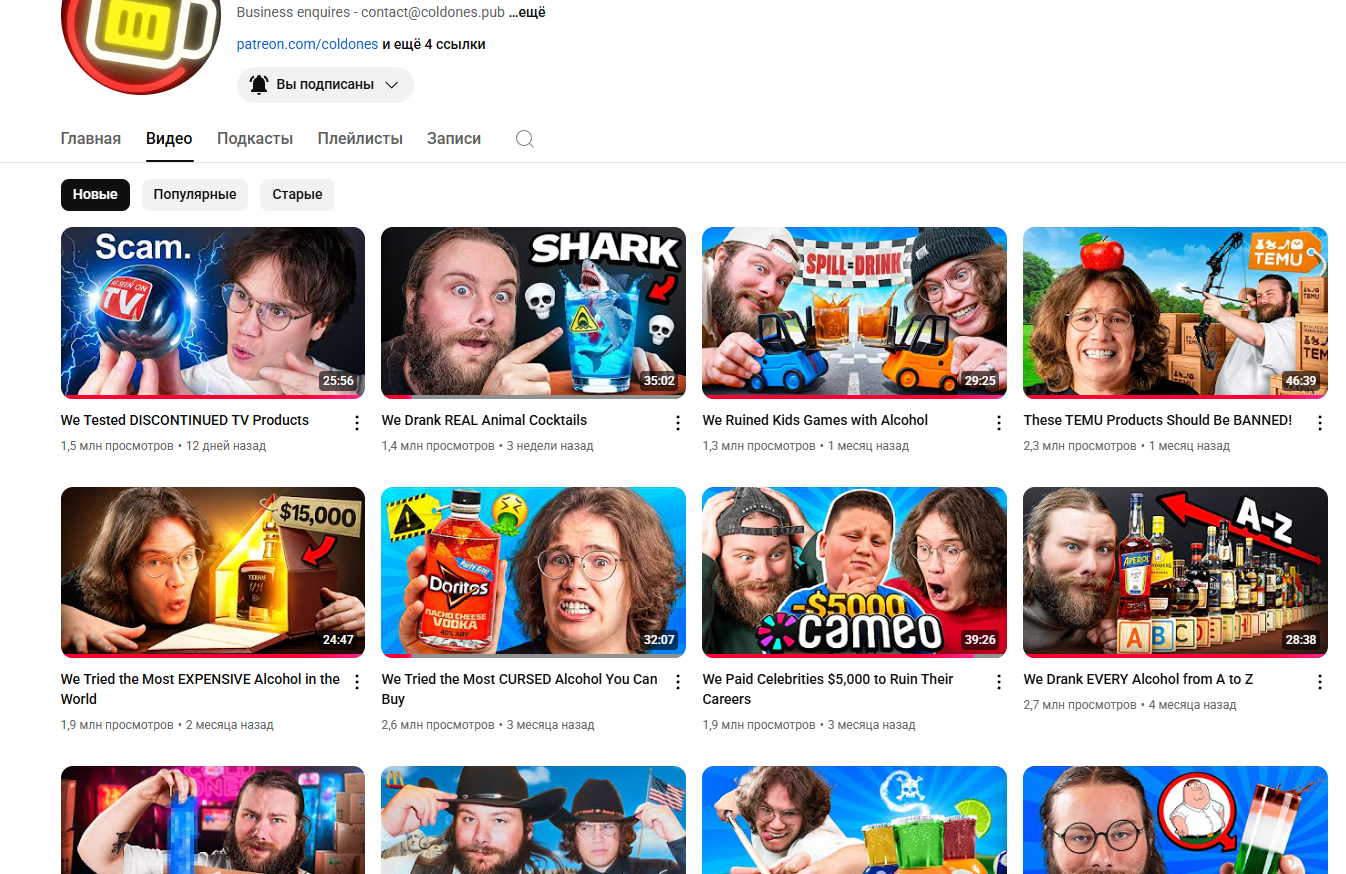This screenshot has width=1346, height=874.
Task: Sort videos by Популярные
Action: pyautogui.click(x=195, y=195)
